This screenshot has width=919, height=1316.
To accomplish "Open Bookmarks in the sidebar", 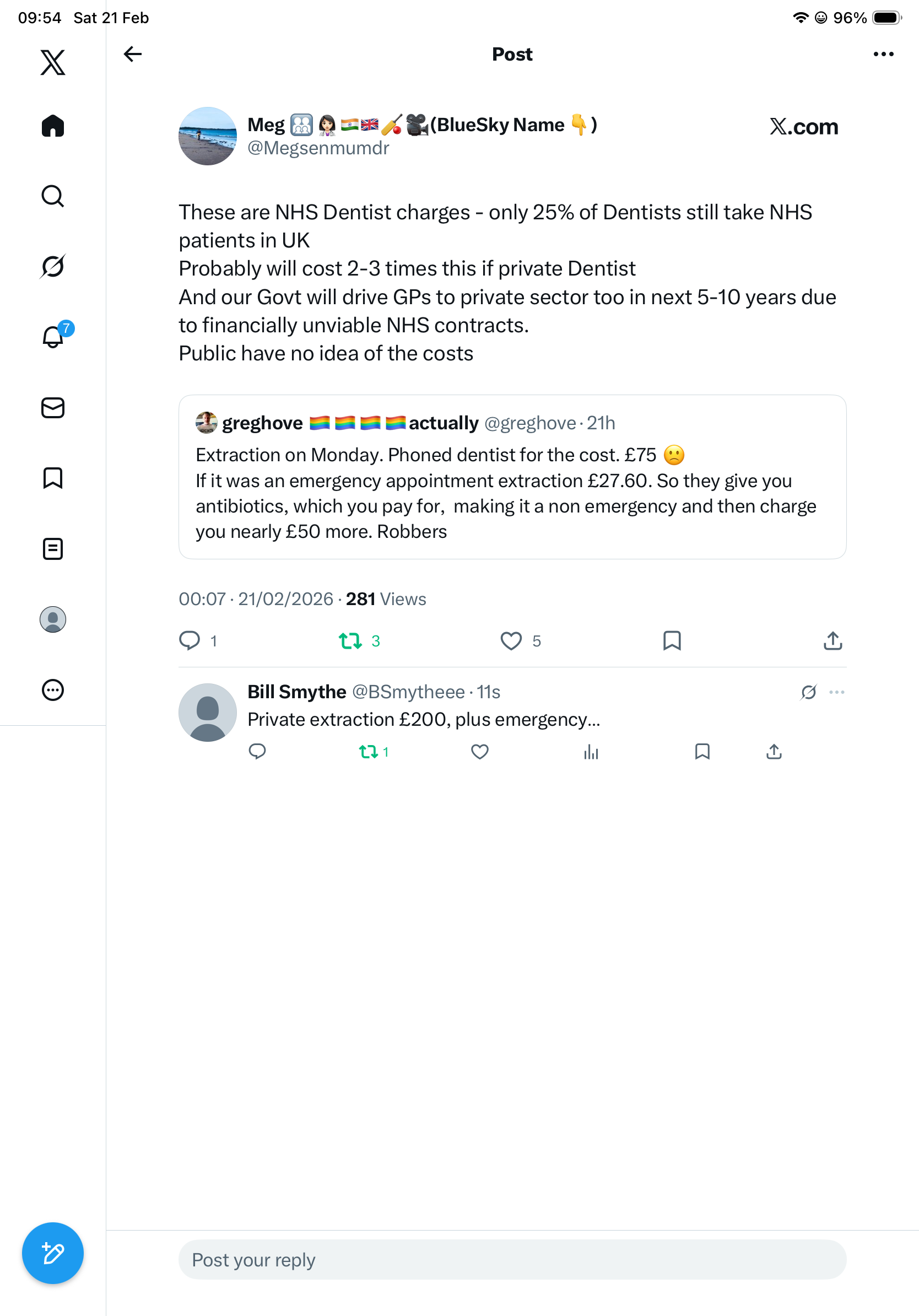I will [x=53, y=478].
